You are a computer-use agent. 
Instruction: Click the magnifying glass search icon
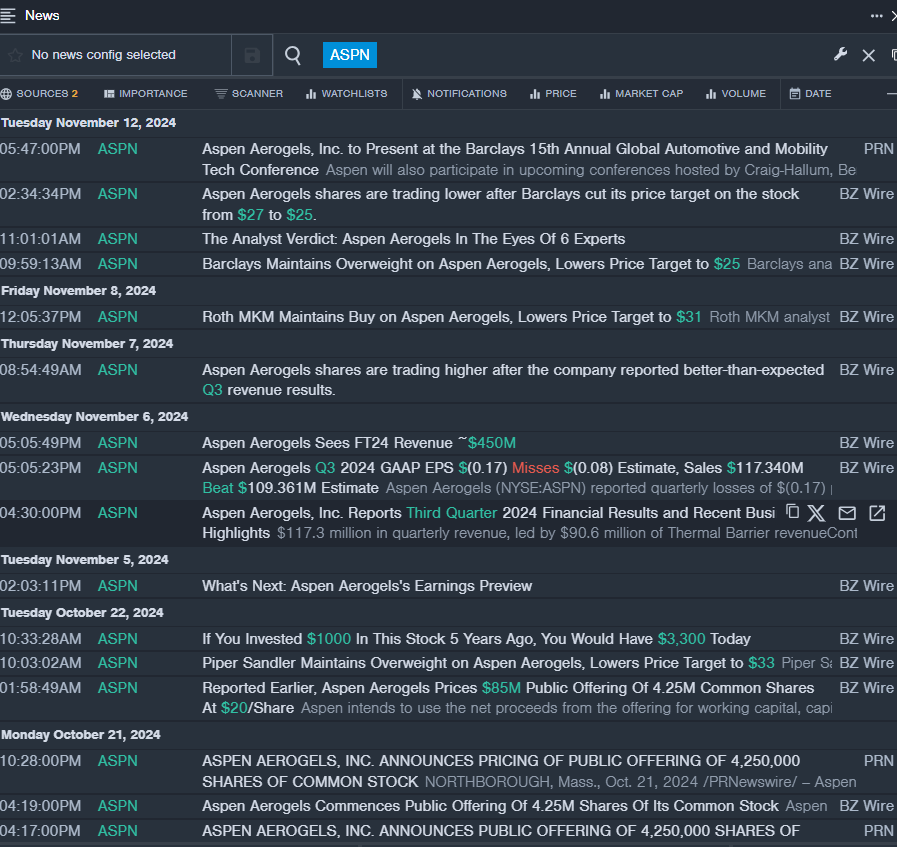(x=293, y=55)
